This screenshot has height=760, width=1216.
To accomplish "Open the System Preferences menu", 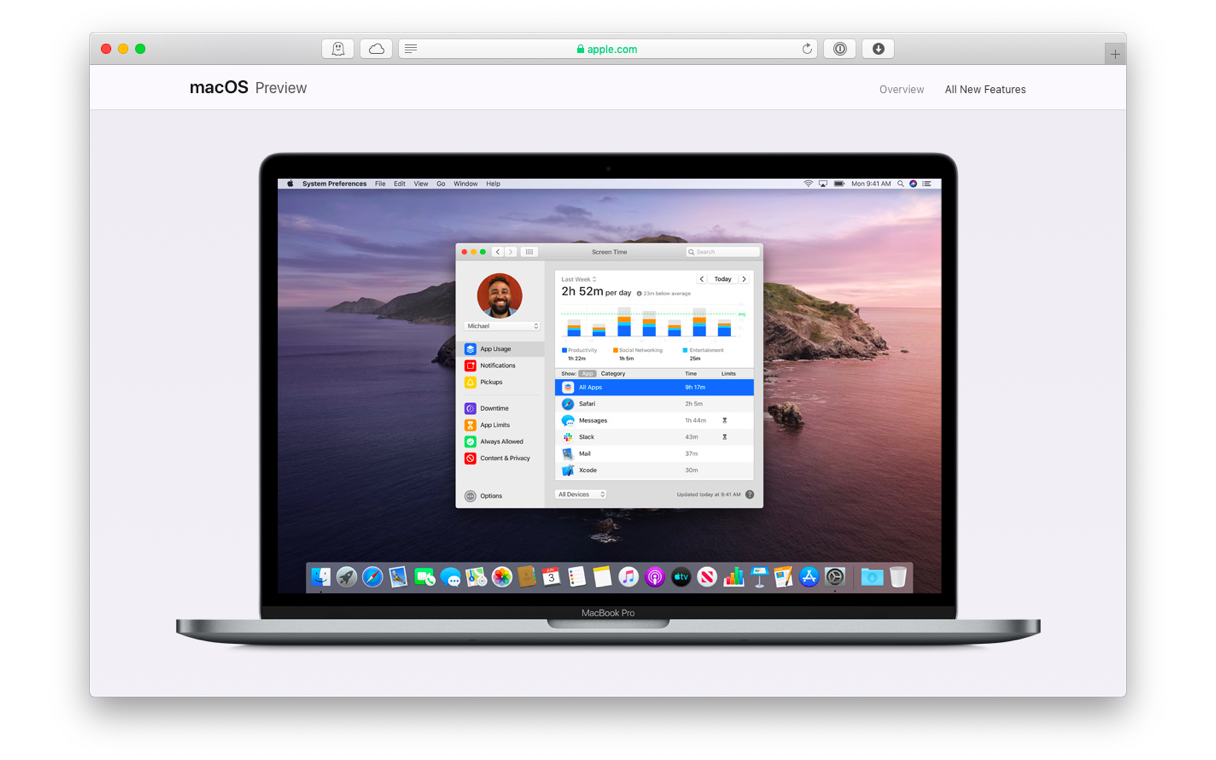I will click(334, 184).
